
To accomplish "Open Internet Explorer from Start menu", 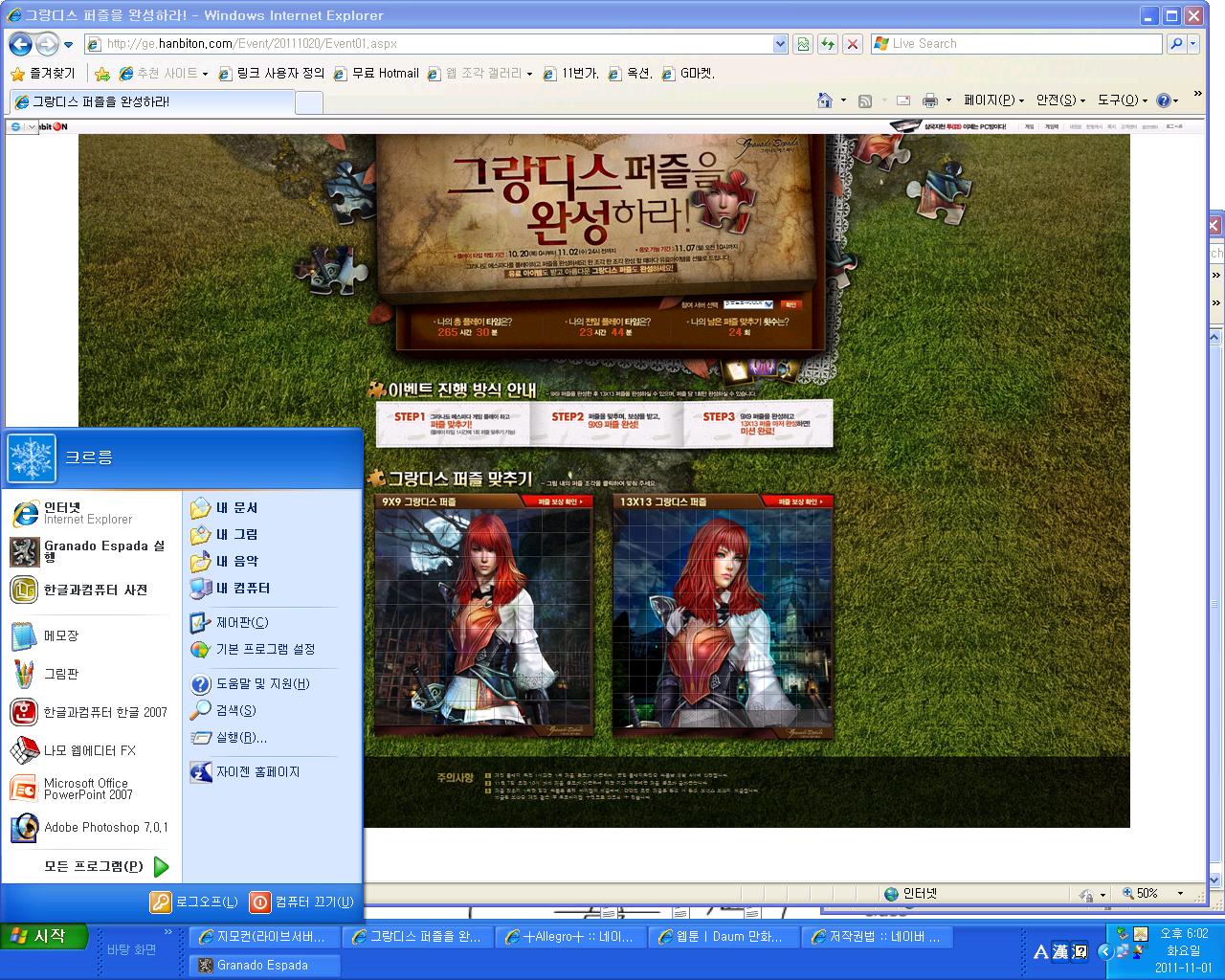I will point(91,513).
